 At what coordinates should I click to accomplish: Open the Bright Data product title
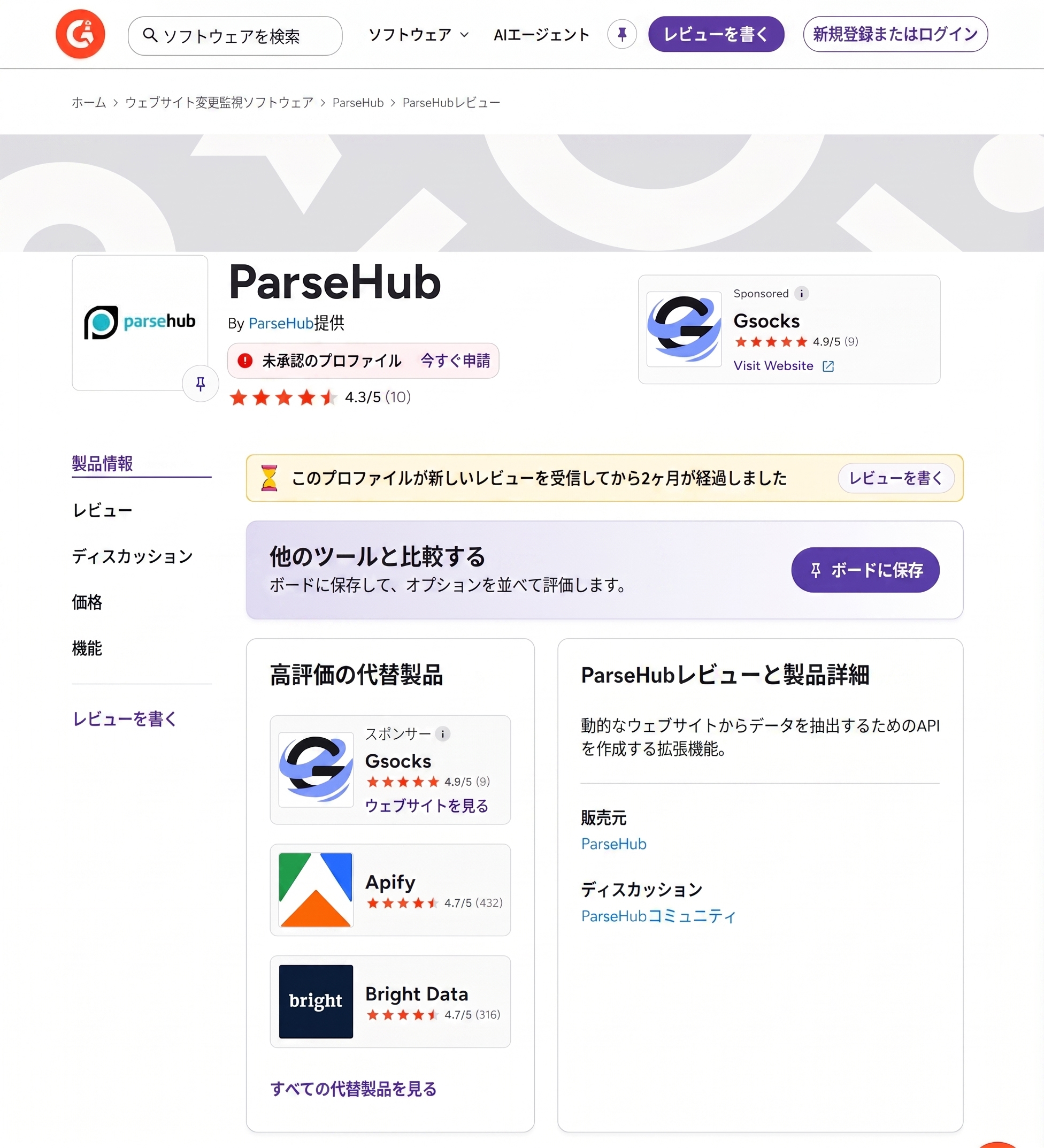coord(417,994)
